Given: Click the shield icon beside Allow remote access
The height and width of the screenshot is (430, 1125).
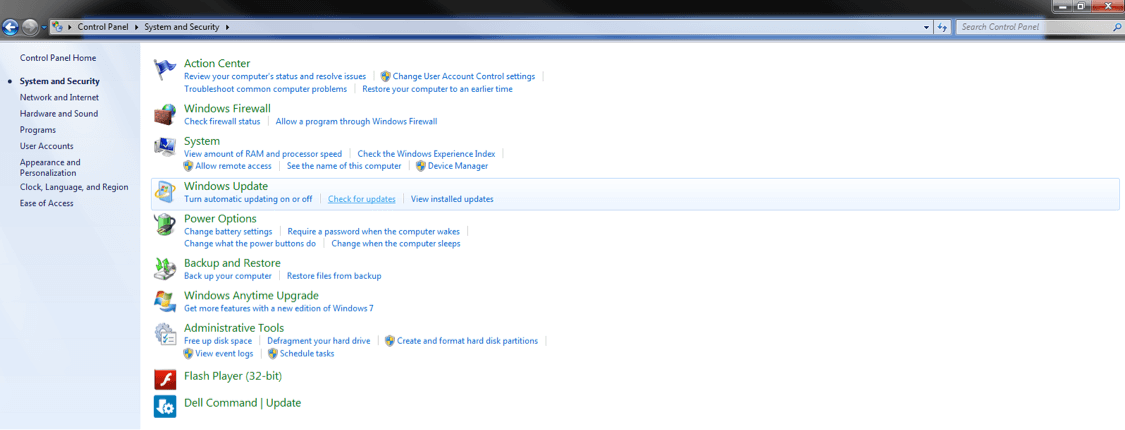Looking at the screenshot, I should 189,166.
